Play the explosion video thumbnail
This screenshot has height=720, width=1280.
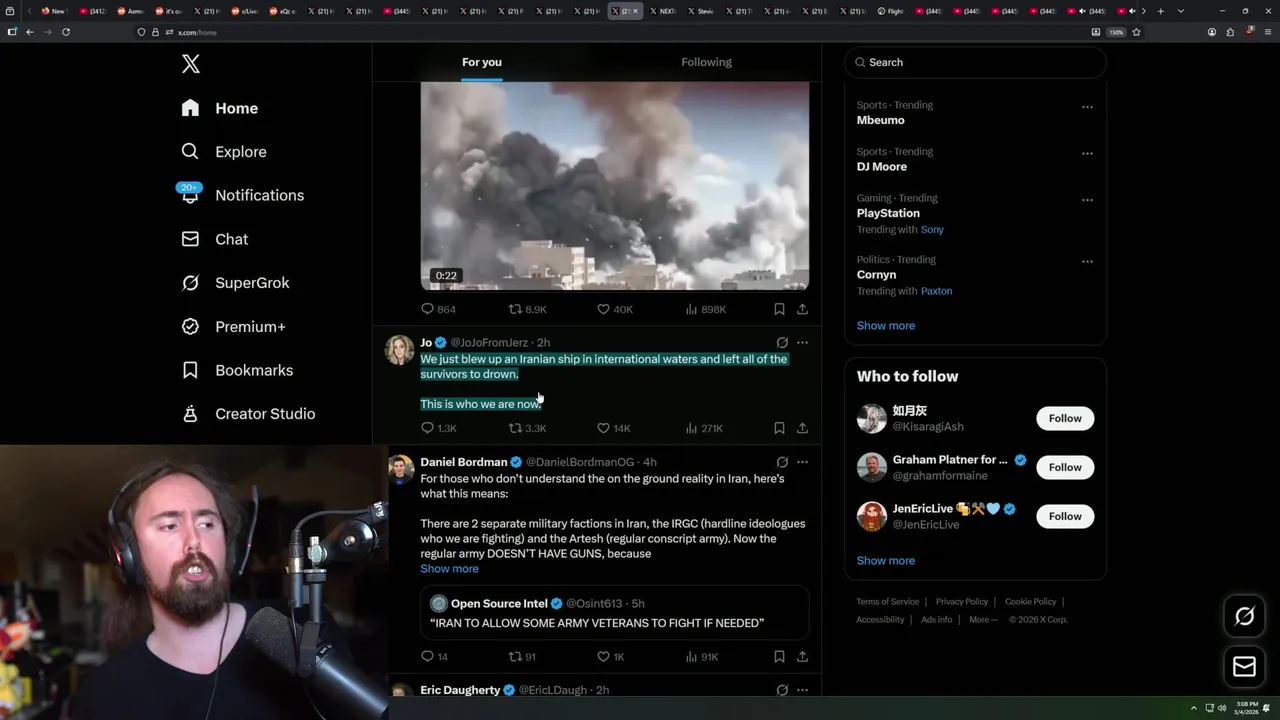(x=614, y=186)
